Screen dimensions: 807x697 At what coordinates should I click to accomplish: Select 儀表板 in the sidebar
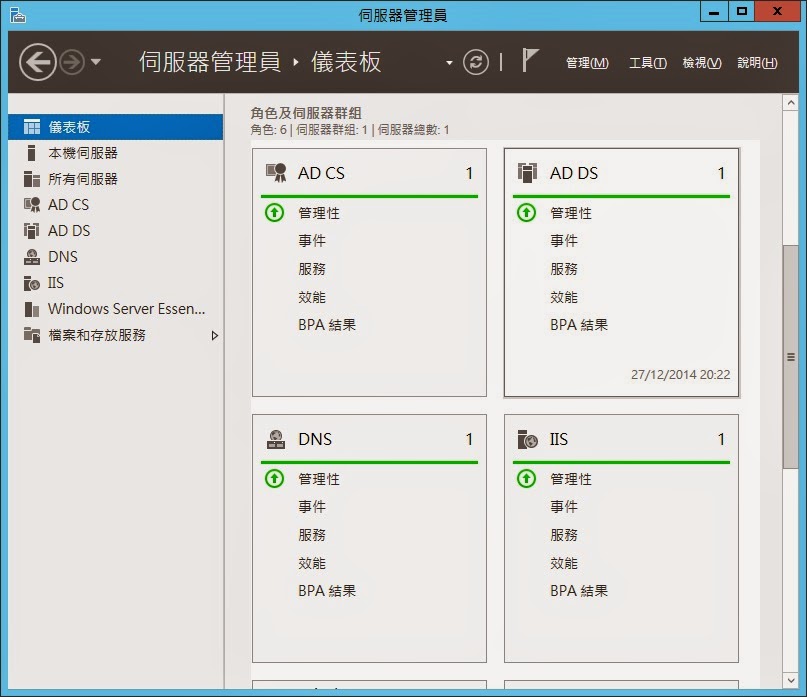tap(116, 127)
